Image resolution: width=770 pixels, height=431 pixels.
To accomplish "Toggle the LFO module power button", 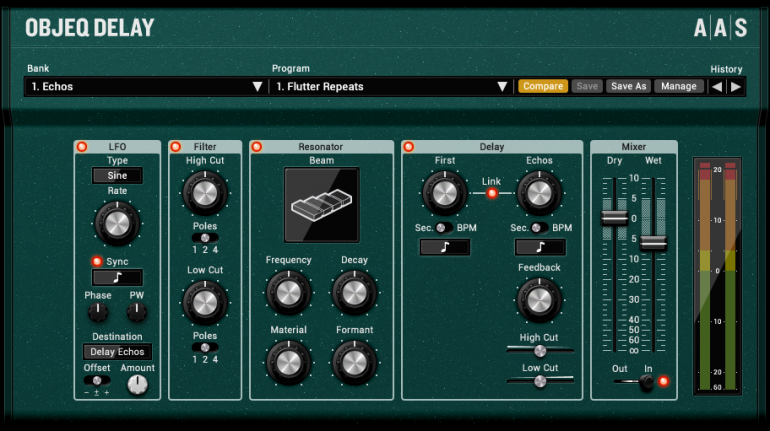I will [82, 147].
